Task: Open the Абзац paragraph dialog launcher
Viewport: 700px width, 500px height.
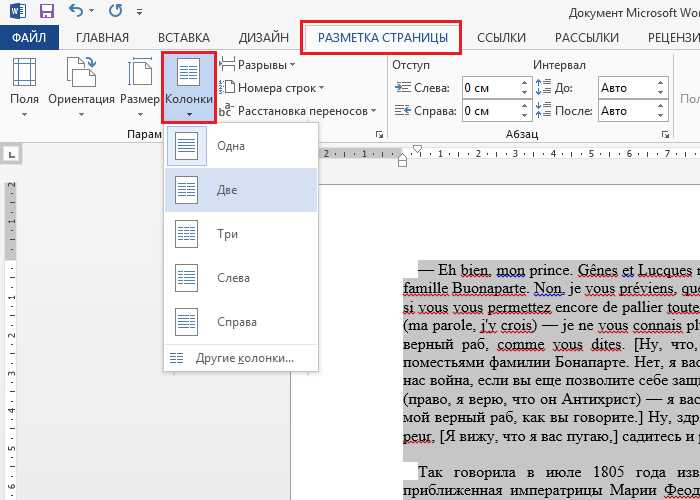Action: (666, 134)
